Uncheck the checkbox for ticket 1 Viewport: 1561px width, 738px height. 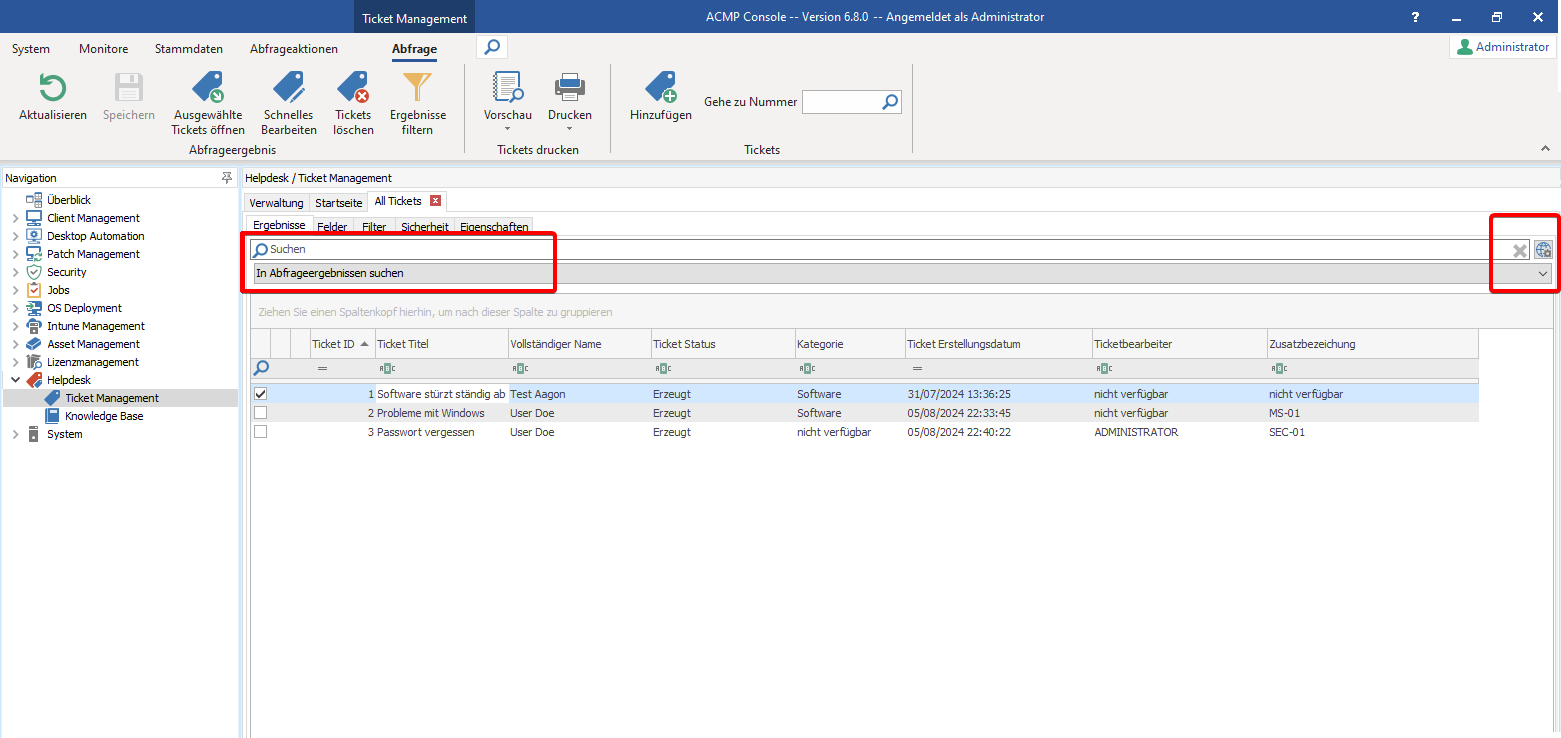point(261,394)
